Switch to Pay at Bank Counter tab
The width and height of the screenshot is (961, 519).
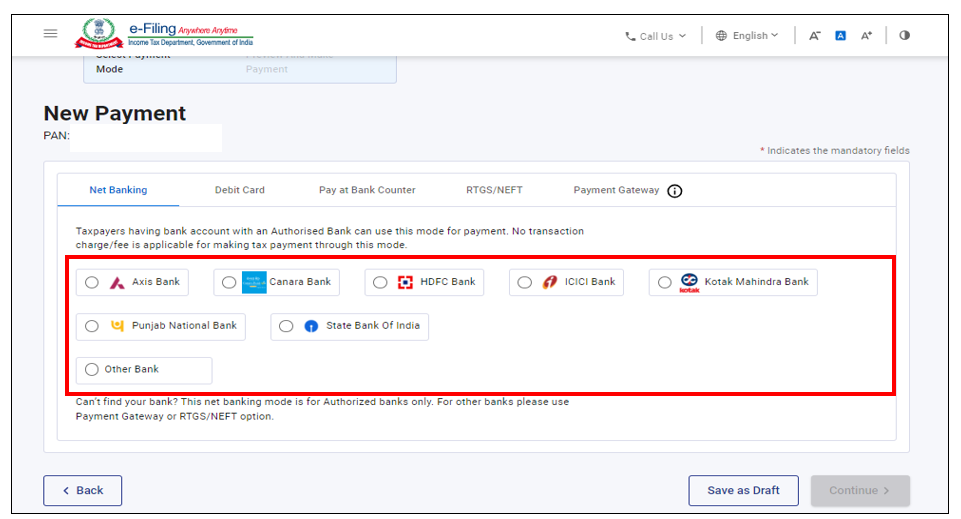(x=367, y=190)
